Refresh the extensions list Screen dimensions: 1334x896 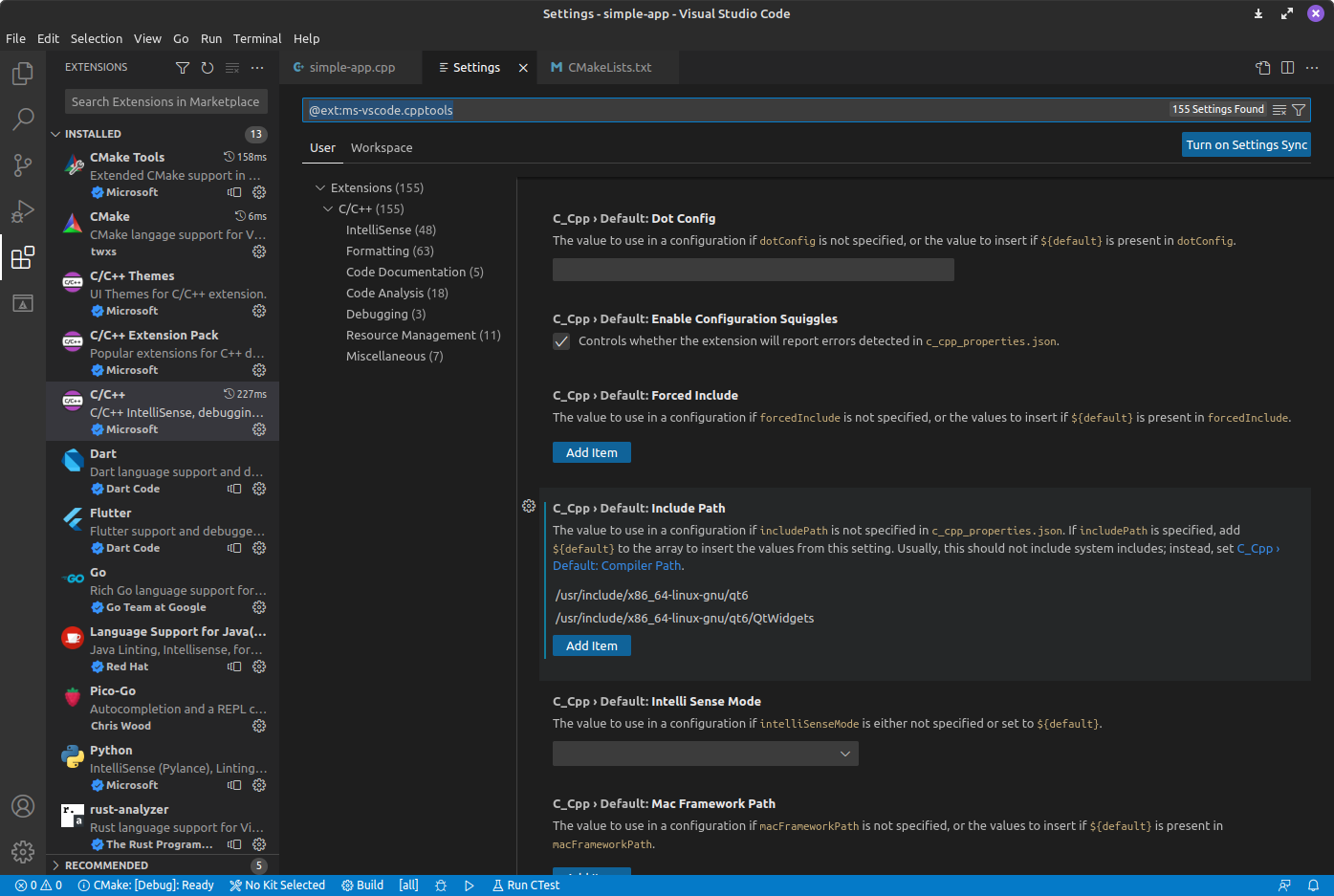pos(208,68)
